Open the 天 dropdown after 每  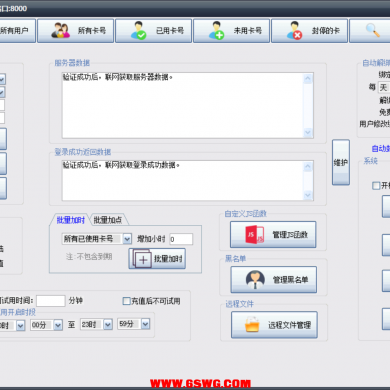384,88
